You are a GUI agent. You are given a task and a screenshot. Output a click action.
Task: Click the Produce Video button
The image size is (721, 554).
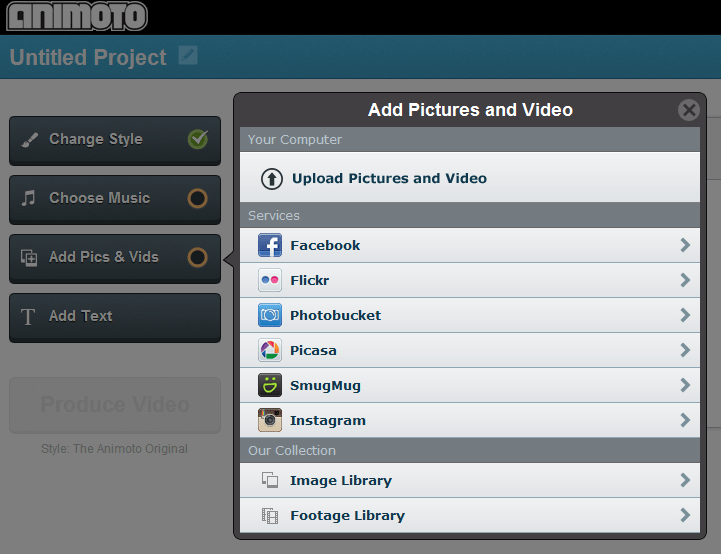pos(115,405)
